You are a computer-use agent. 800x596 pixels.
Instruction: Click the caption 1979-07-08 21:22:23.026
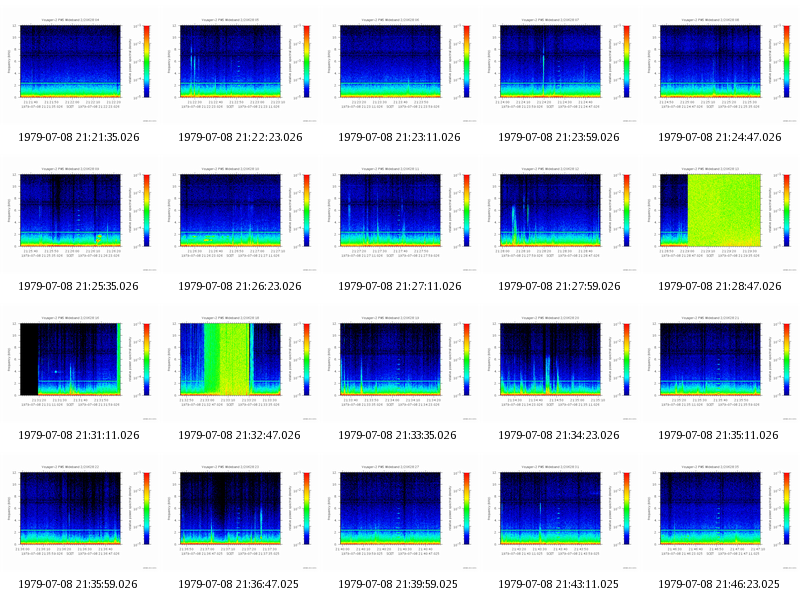240,137
